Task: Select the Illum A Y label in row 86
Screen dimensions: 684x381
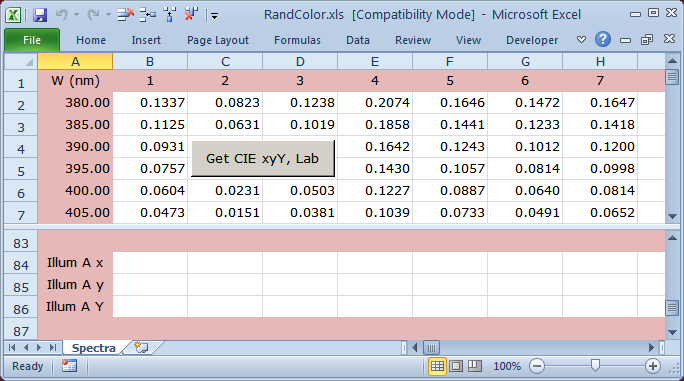Action: pos(75,306)
